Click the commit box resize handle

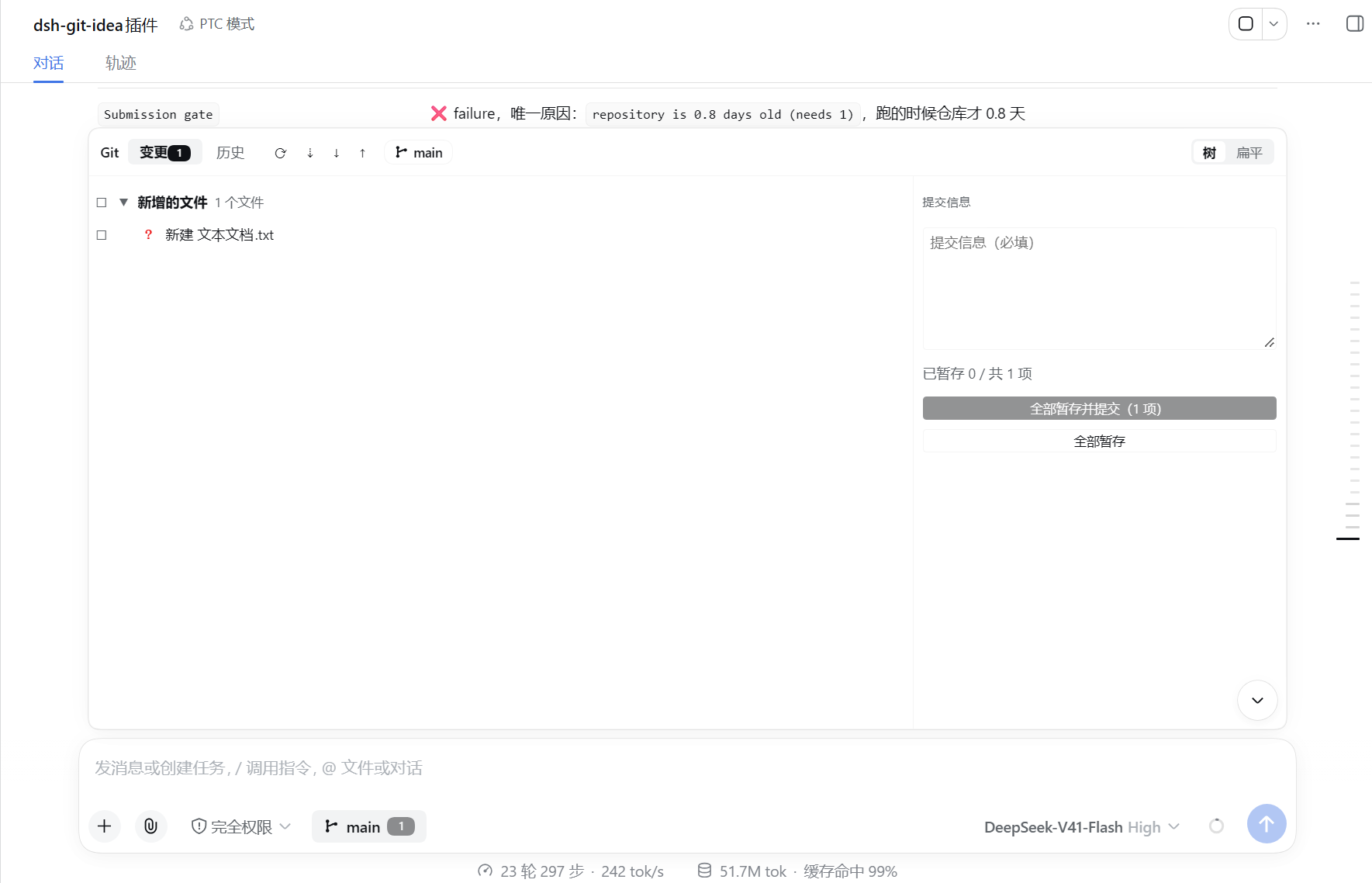tap(1270, 342)
